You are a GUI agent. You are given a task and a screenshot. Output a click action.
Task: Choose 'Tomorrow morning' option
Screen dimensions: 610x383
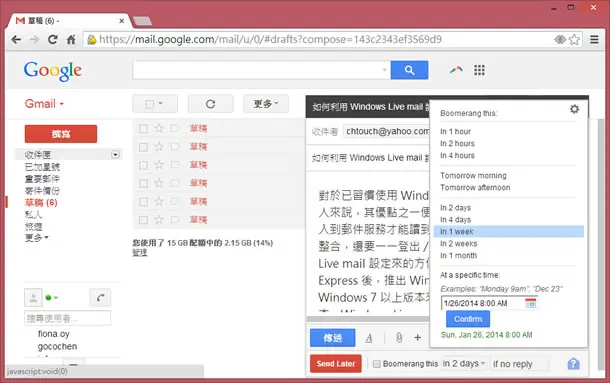point(473,176)
